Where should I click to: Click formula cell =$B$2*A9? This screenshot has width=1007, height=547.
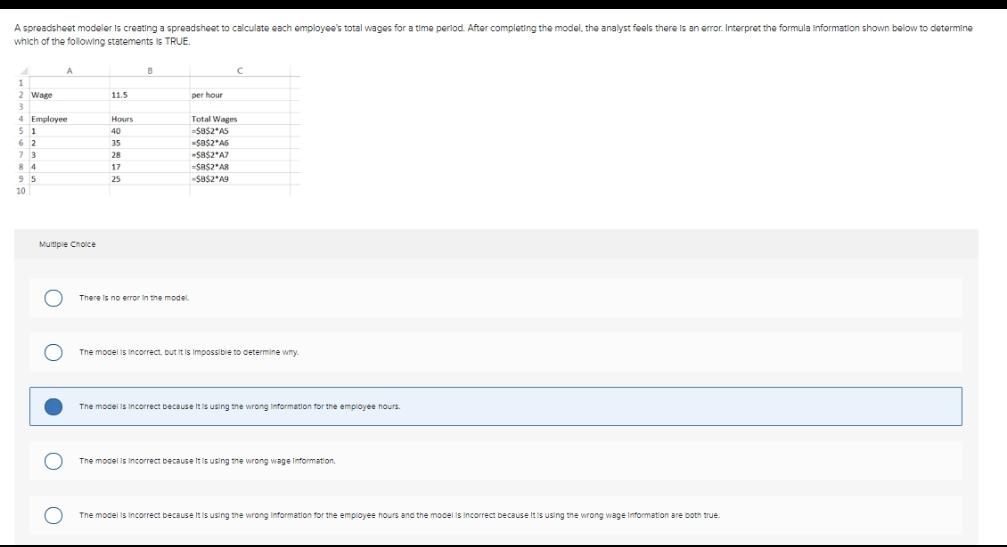(x=240, y=179)
